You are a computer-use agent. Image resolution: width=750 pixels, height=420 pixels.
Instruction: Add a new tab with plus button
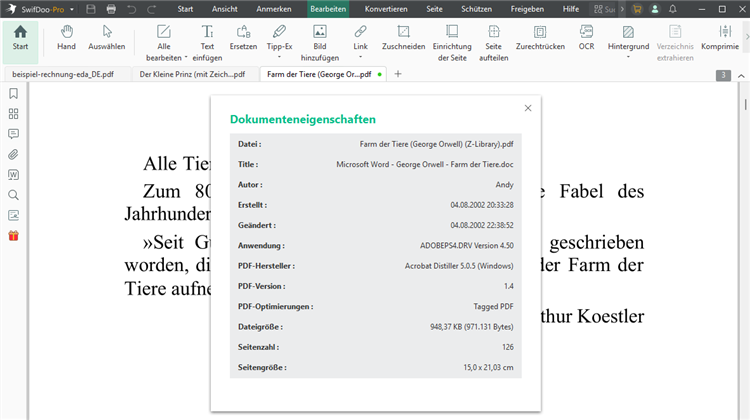pyautogui.click(x=398, y=74)
